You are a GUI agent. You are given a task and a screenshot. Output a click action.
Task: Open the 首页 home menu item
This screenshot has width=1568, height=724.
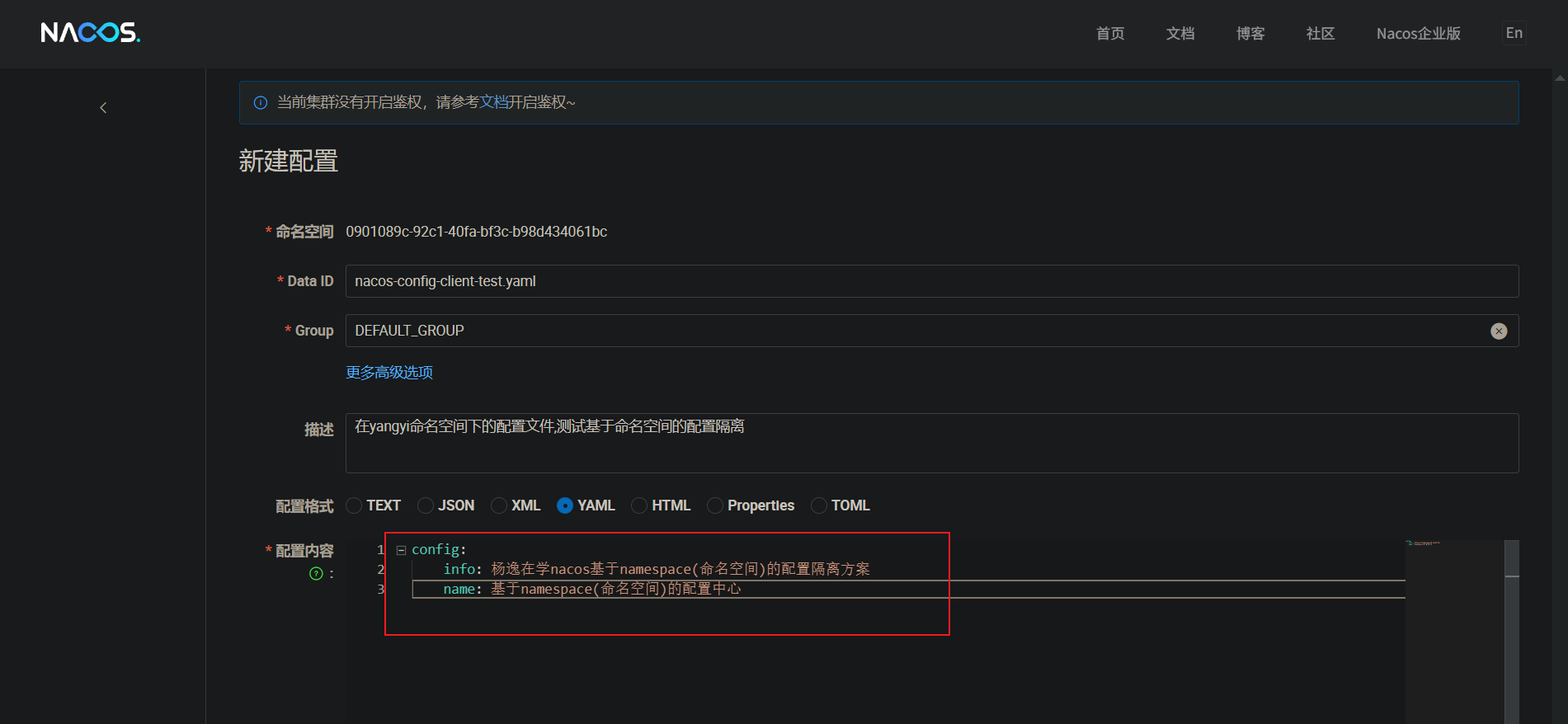pos(1110,34)
